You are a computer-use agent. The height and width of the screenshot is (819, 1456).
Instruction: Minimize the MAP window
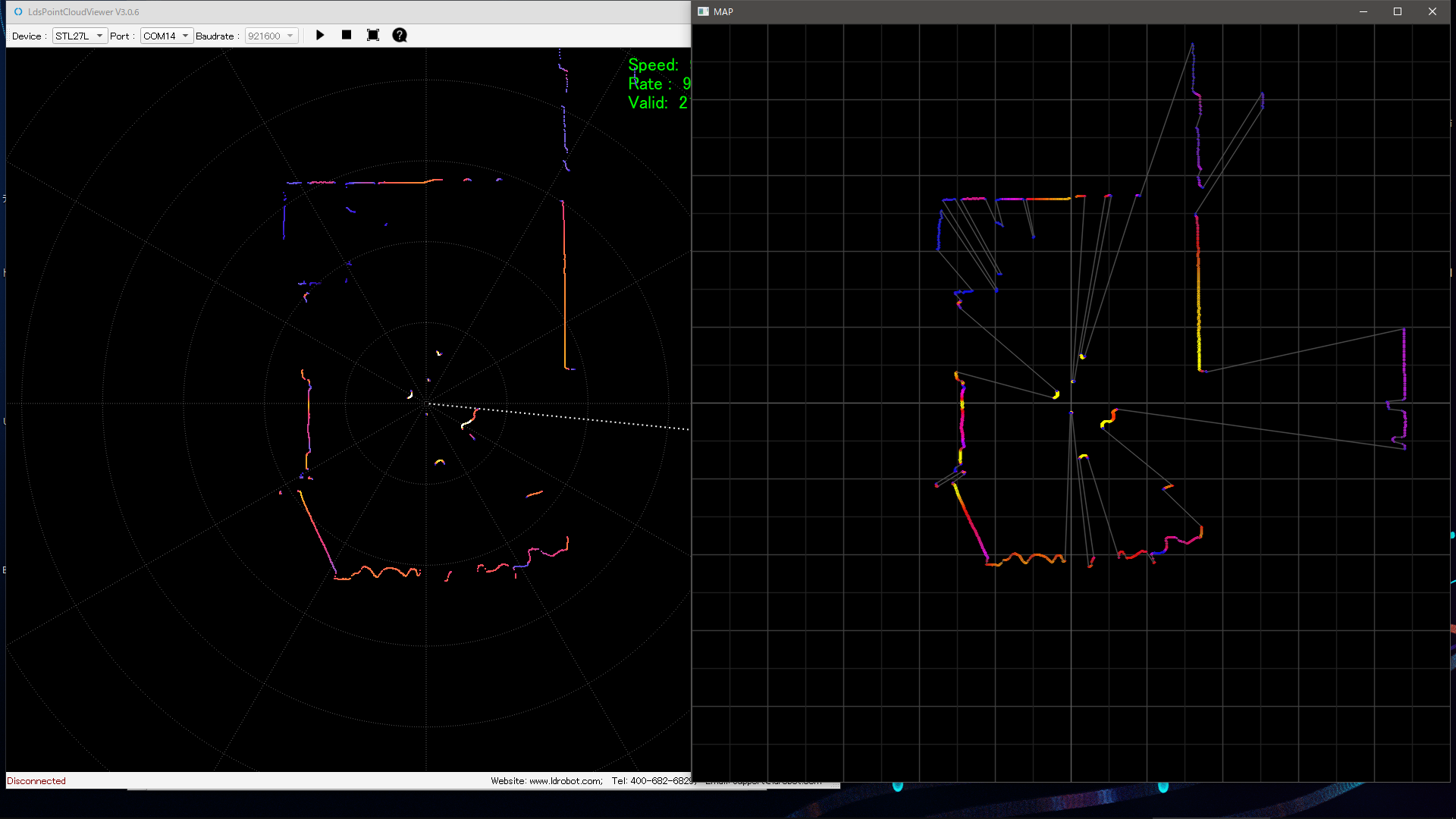coord(1363,12)
